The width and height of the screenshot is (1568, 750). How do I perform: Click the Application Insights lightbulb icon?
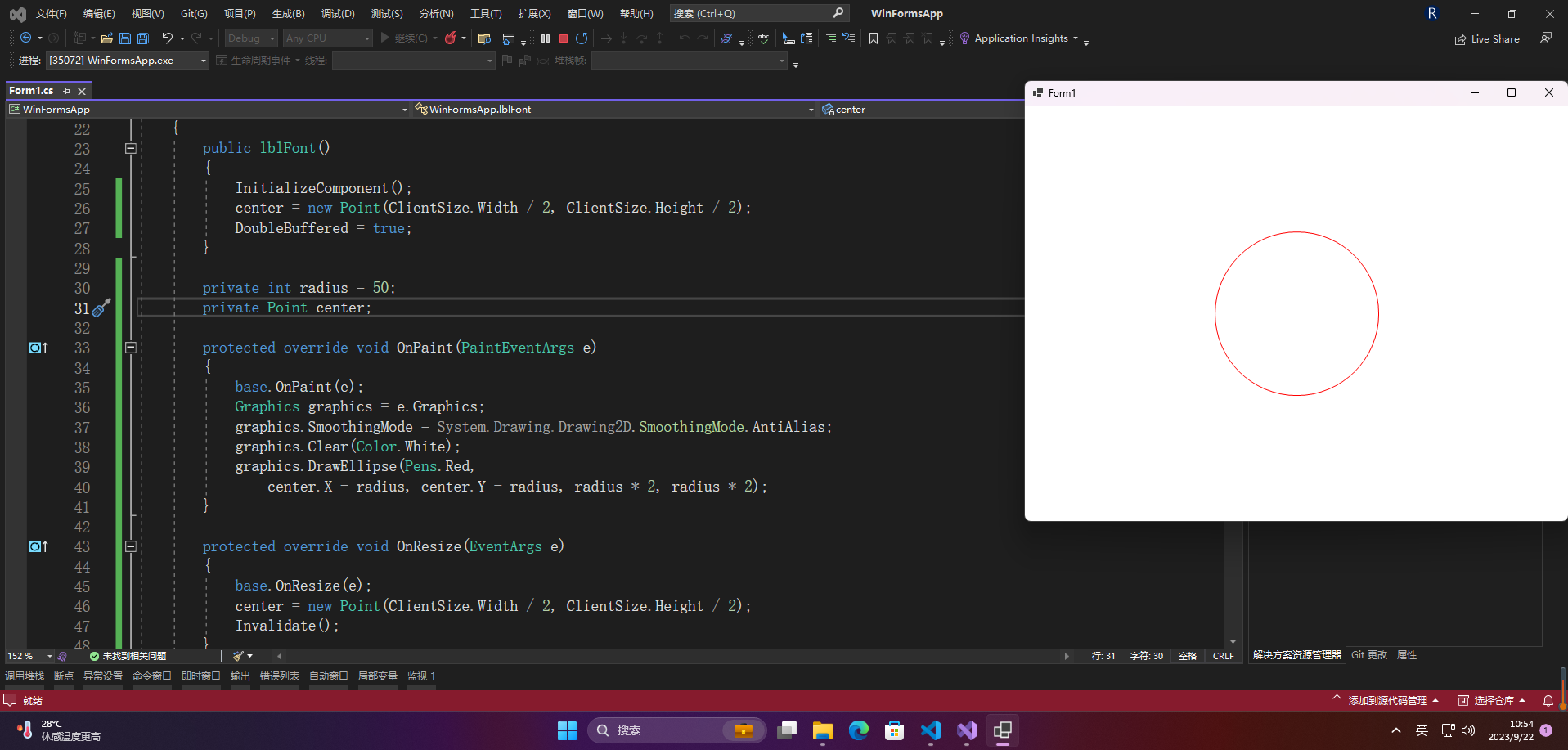pyautogui.click(x=964, y=38)
